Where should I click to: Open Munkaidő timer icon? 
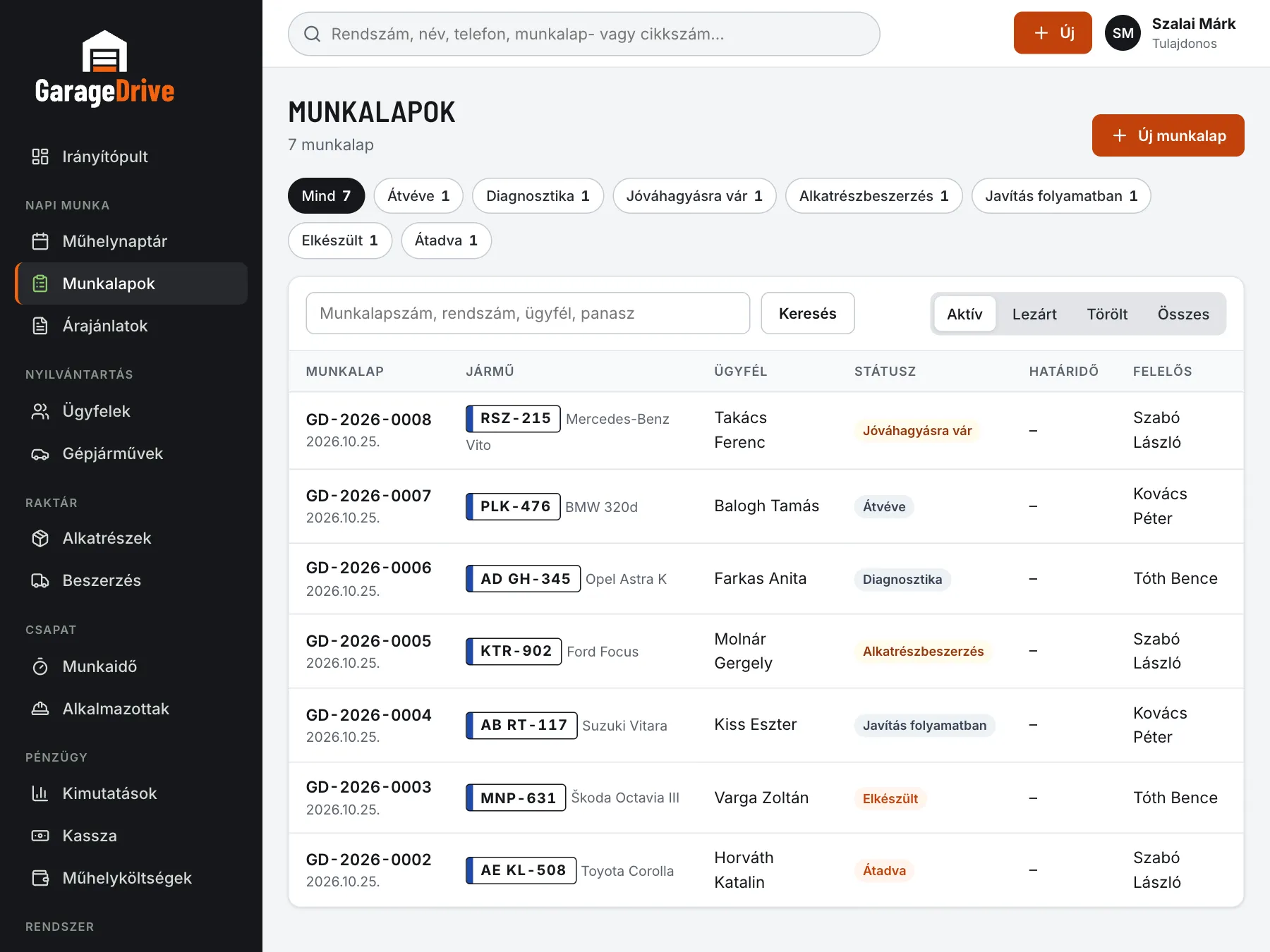coord(40,666)
